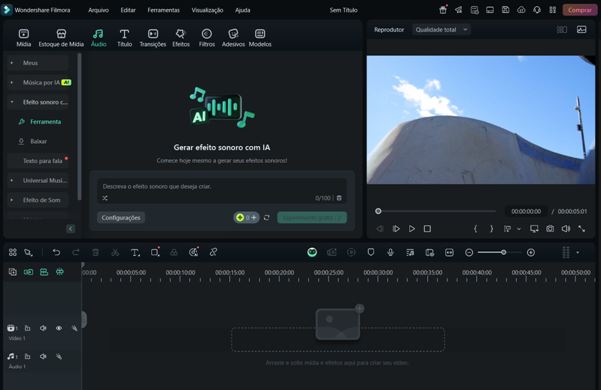Click the Undo arrow in timeline toolbar
Screen dimensions: 603x390
tap(56, 252)
